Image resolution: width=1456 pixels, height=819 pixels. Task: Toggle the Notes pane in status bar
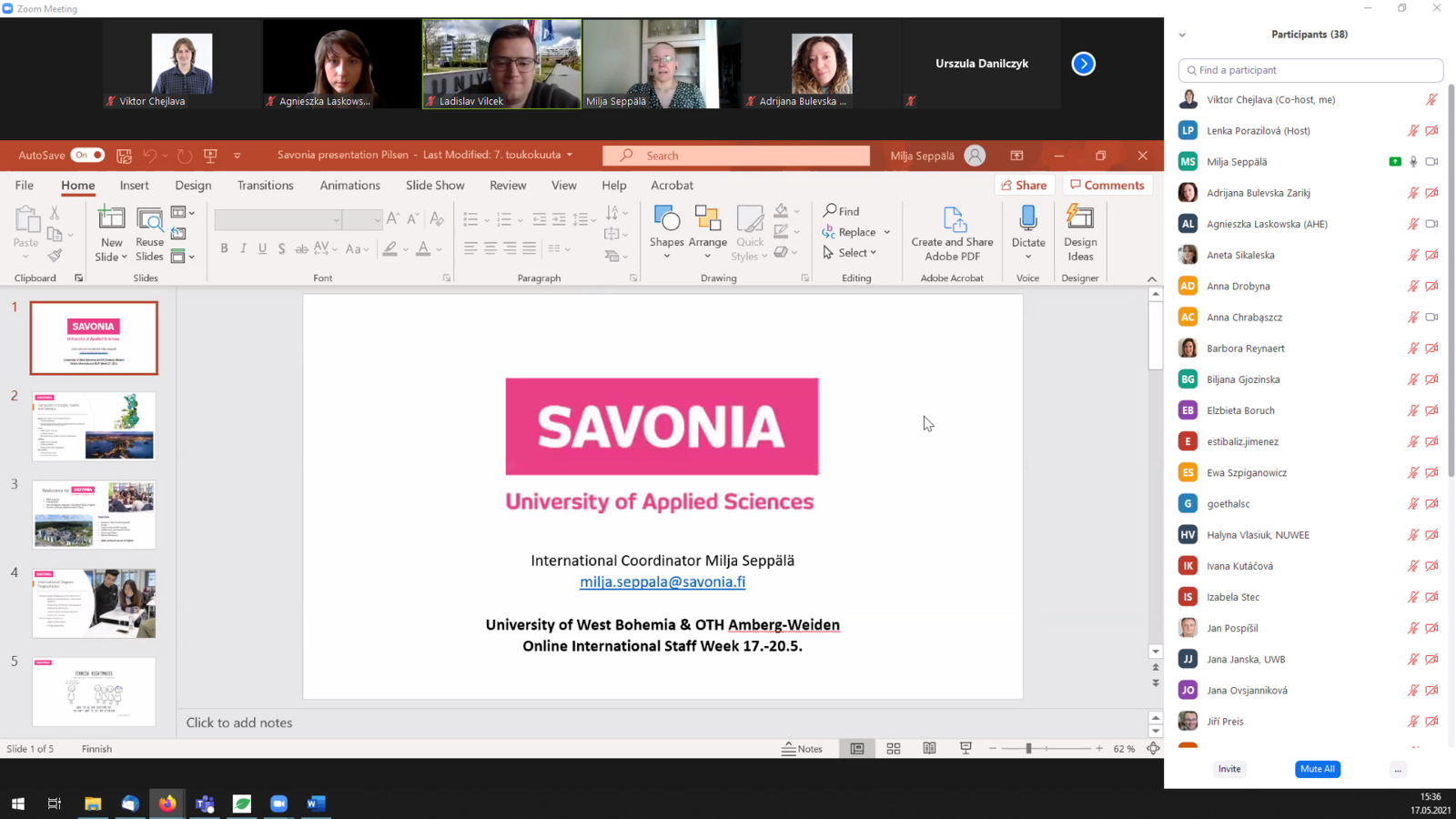[x=802, y=748]
